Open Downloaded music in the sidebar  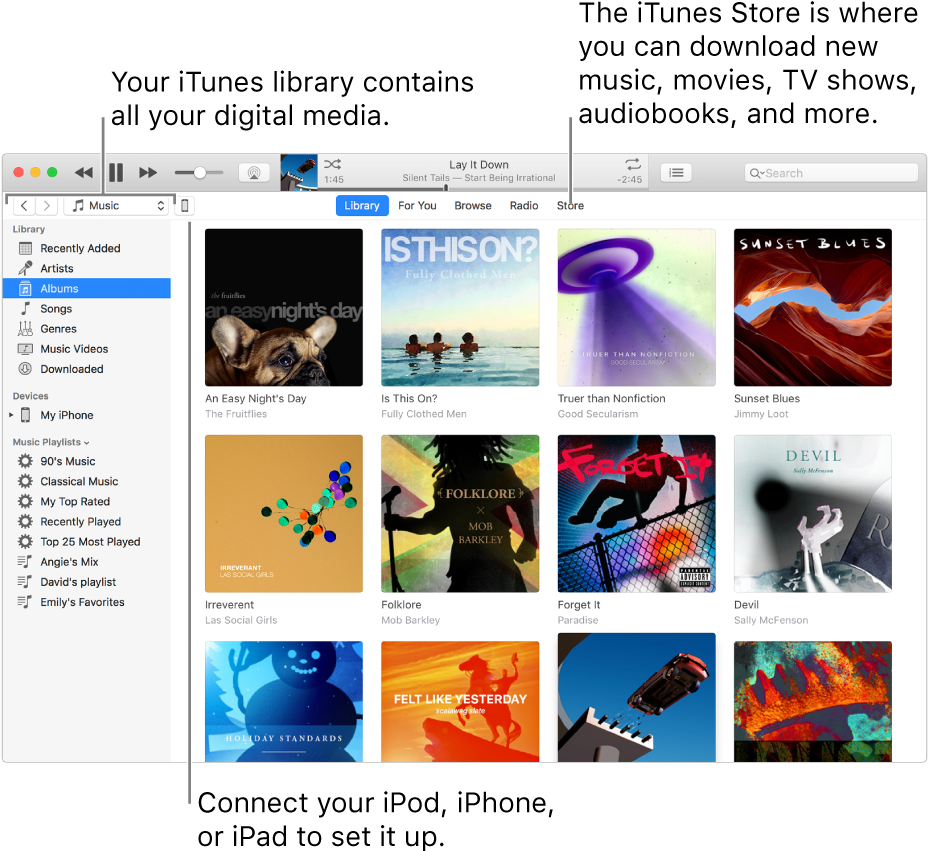click(x=71, y=368)
